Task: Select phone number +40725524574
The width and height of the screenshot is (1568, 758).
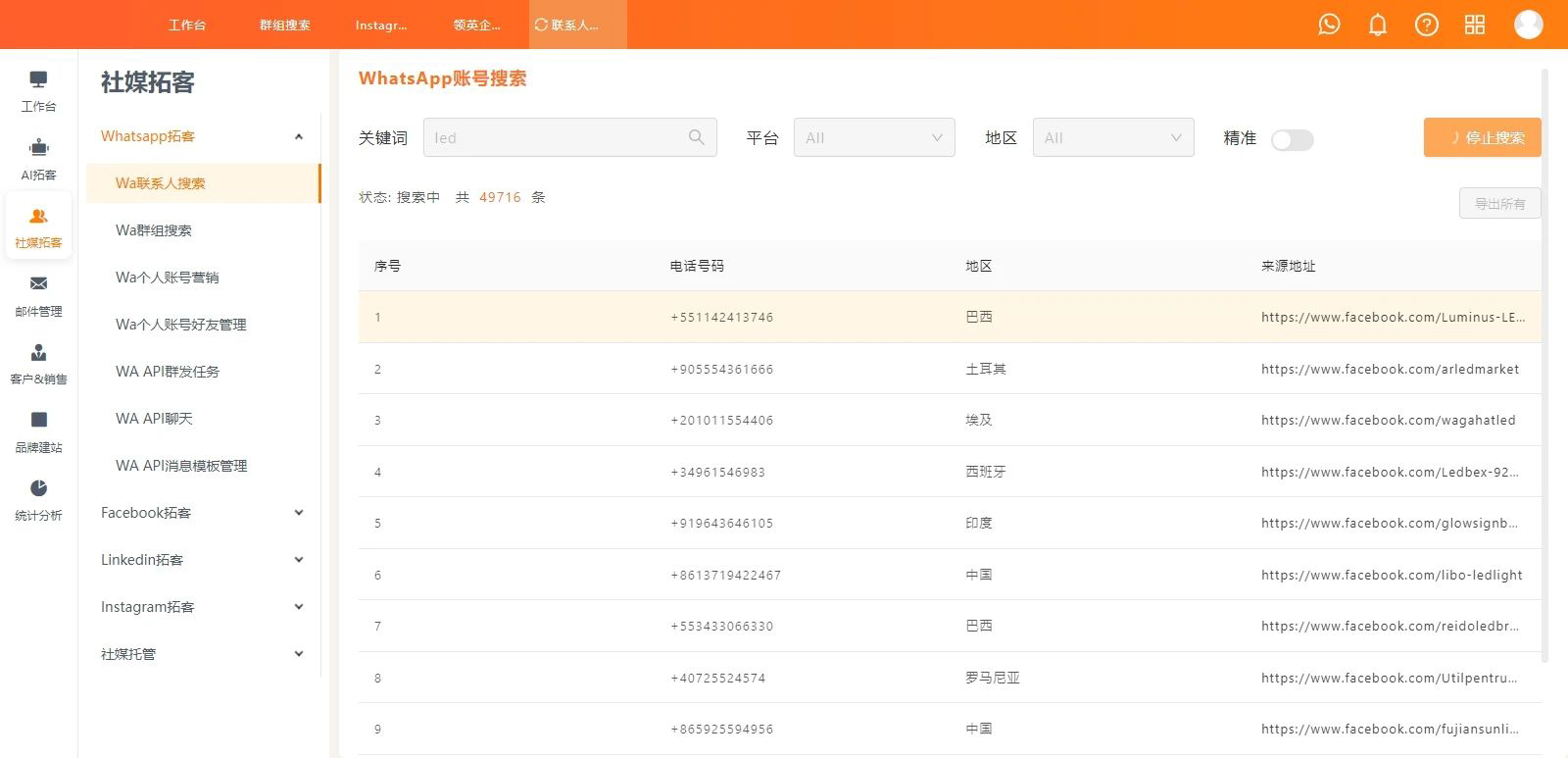Action: [718, 678]
